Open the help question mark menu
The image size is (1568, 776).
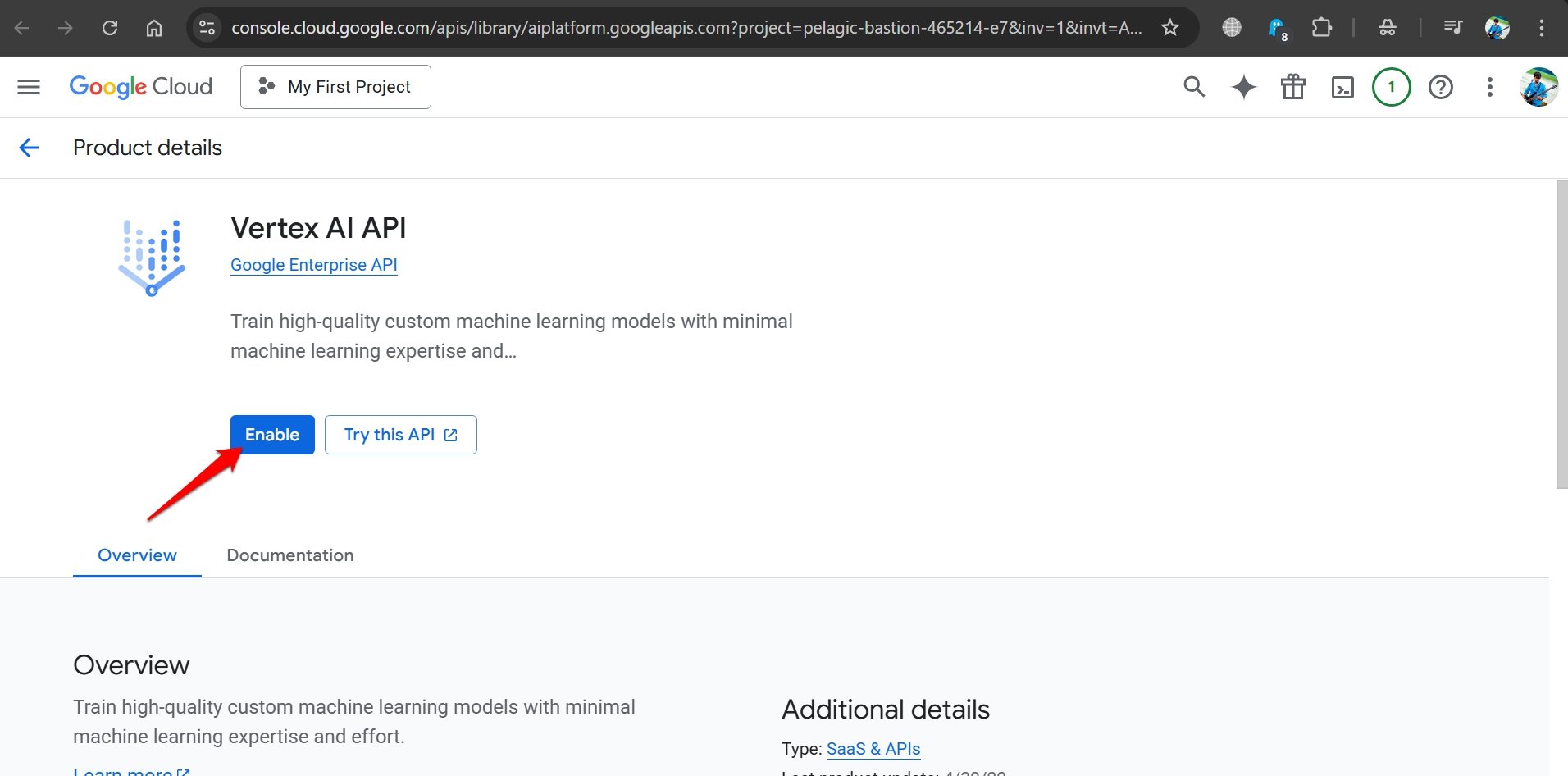pos(1441,87)
